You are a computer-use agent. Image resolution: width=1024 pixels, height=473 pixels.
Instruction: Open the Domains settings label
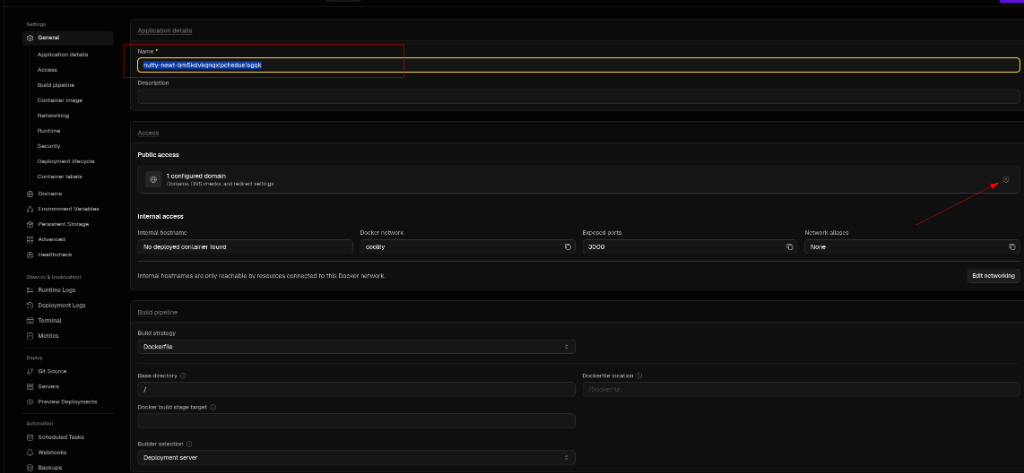pos(50,193)
